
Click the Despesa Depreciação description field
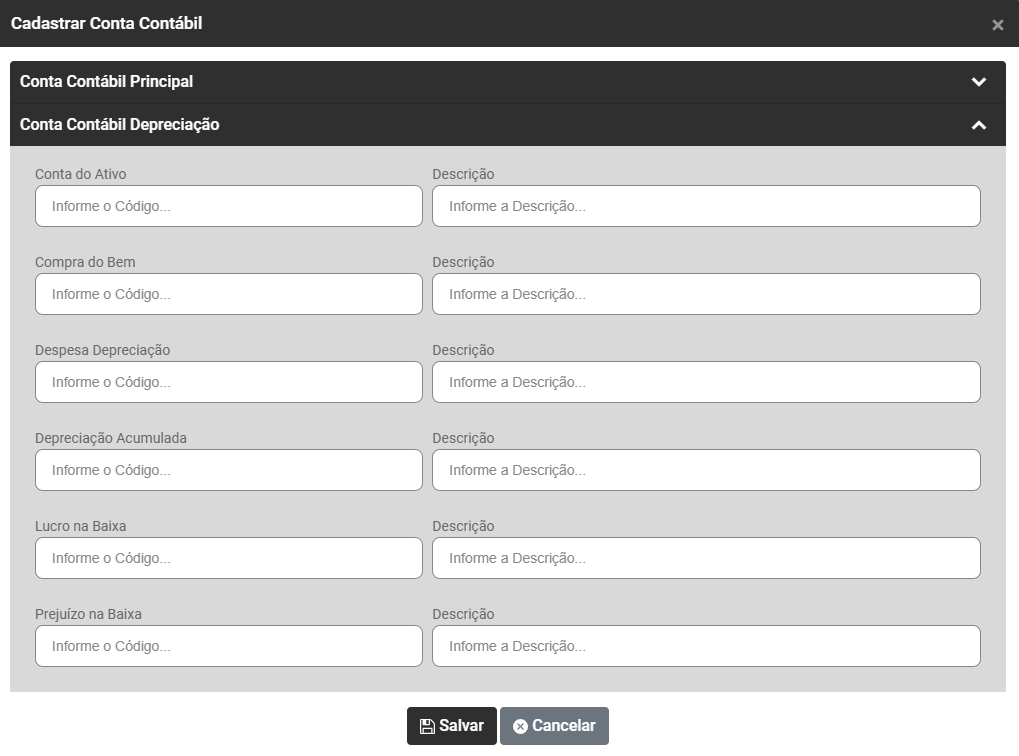pyautogui.click(x=706, y=382)
